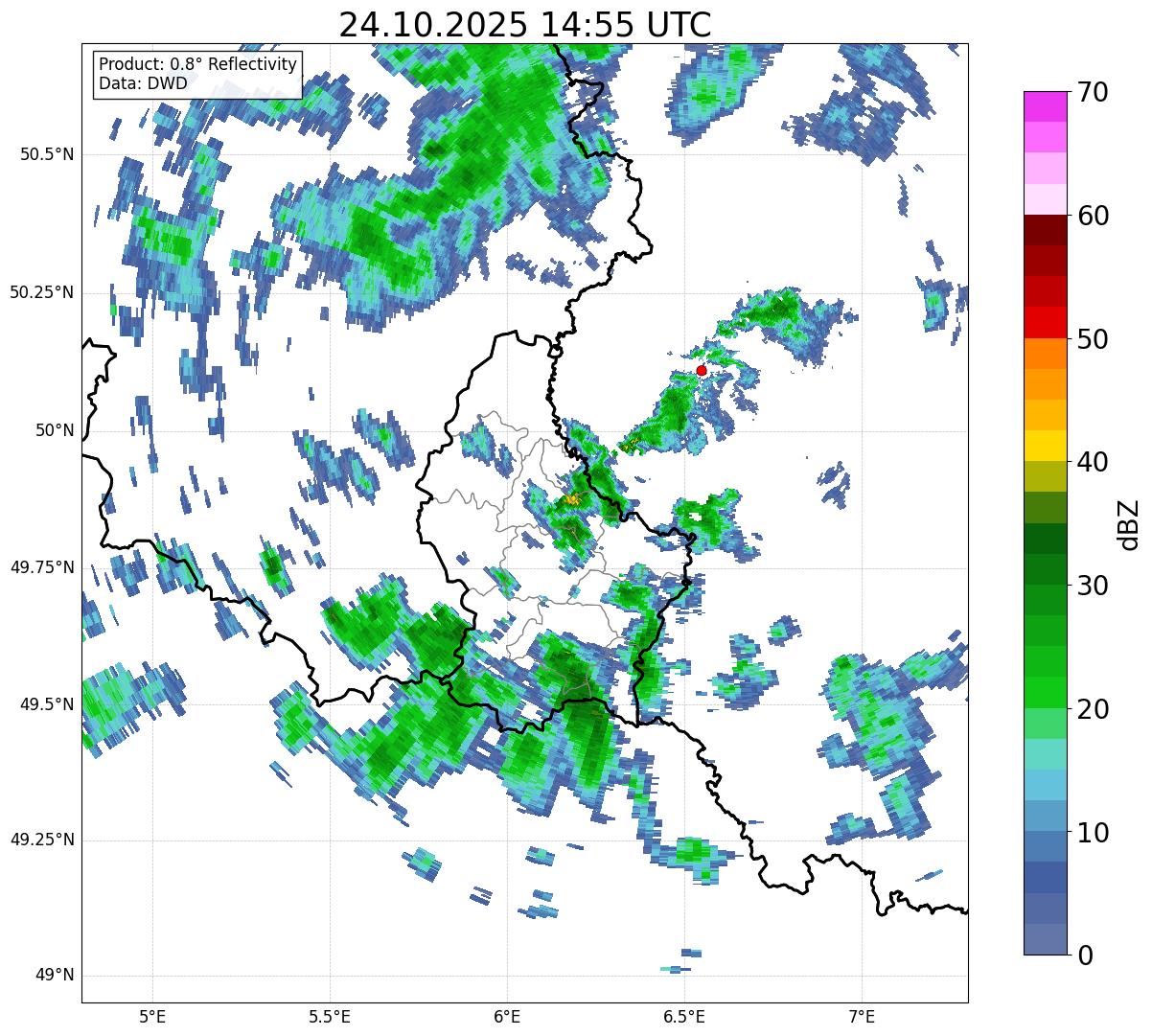Click the "Product: 0.8° Reflectivity" label
The image size is (1152, 1036).
(x=198, y=64)
